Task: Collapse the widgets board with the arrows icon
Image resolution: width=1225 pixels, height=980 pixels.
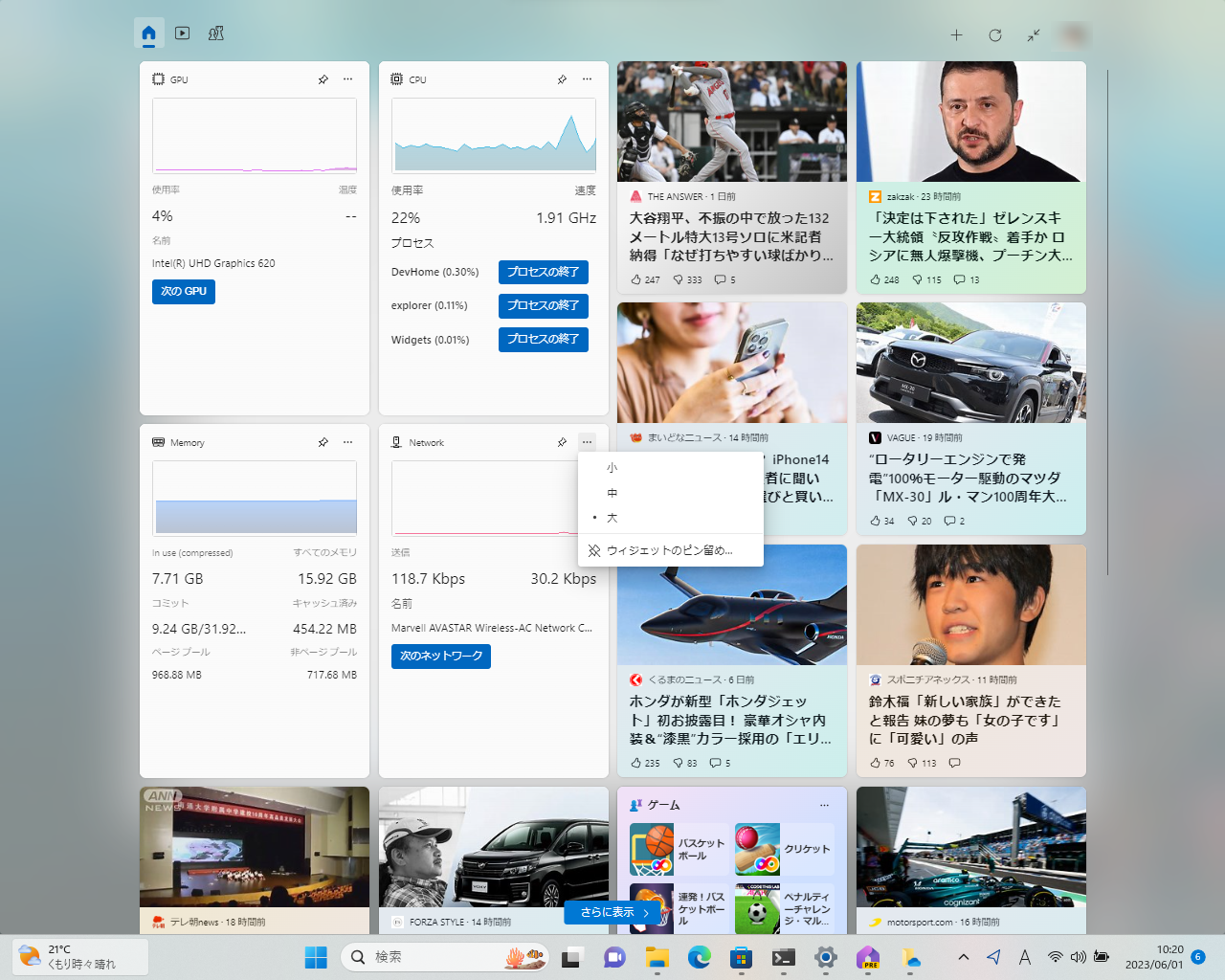Action: coord(1034,34)
